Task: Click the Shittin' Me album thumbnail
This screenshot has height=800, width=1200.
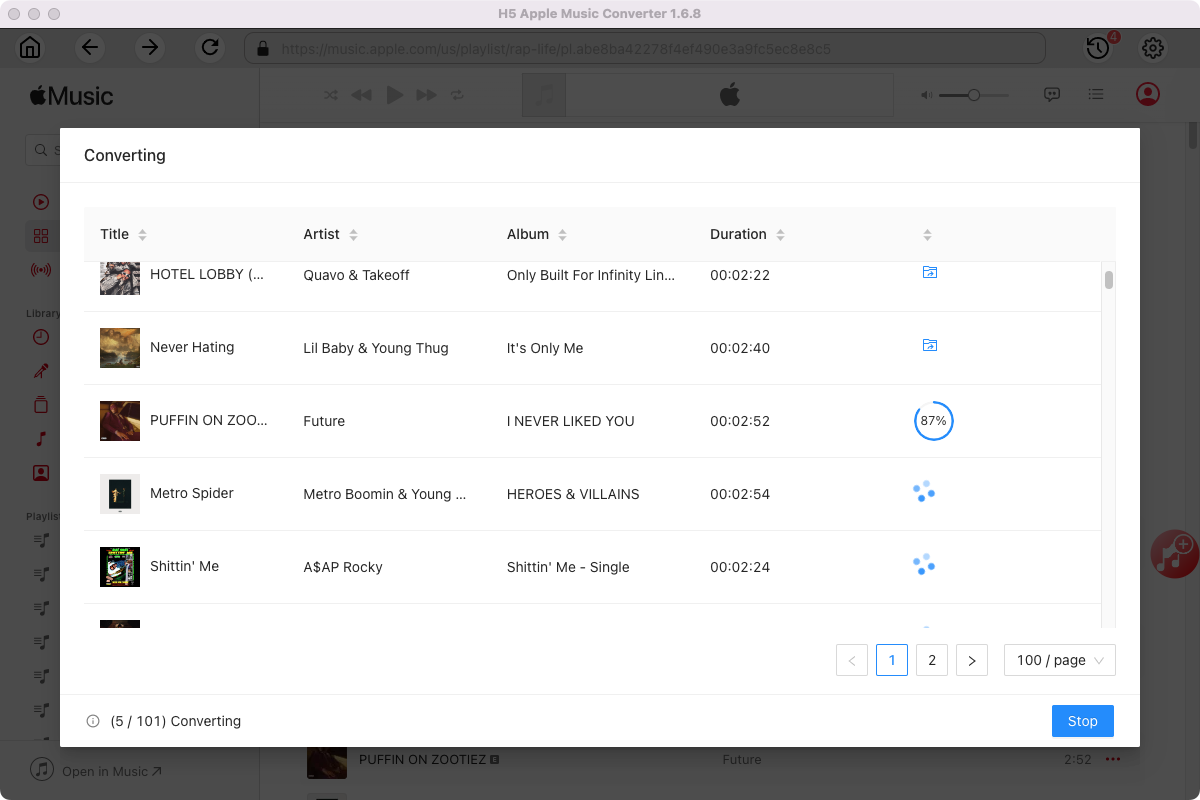Action: pyautogui.click(x=120, y=566)
